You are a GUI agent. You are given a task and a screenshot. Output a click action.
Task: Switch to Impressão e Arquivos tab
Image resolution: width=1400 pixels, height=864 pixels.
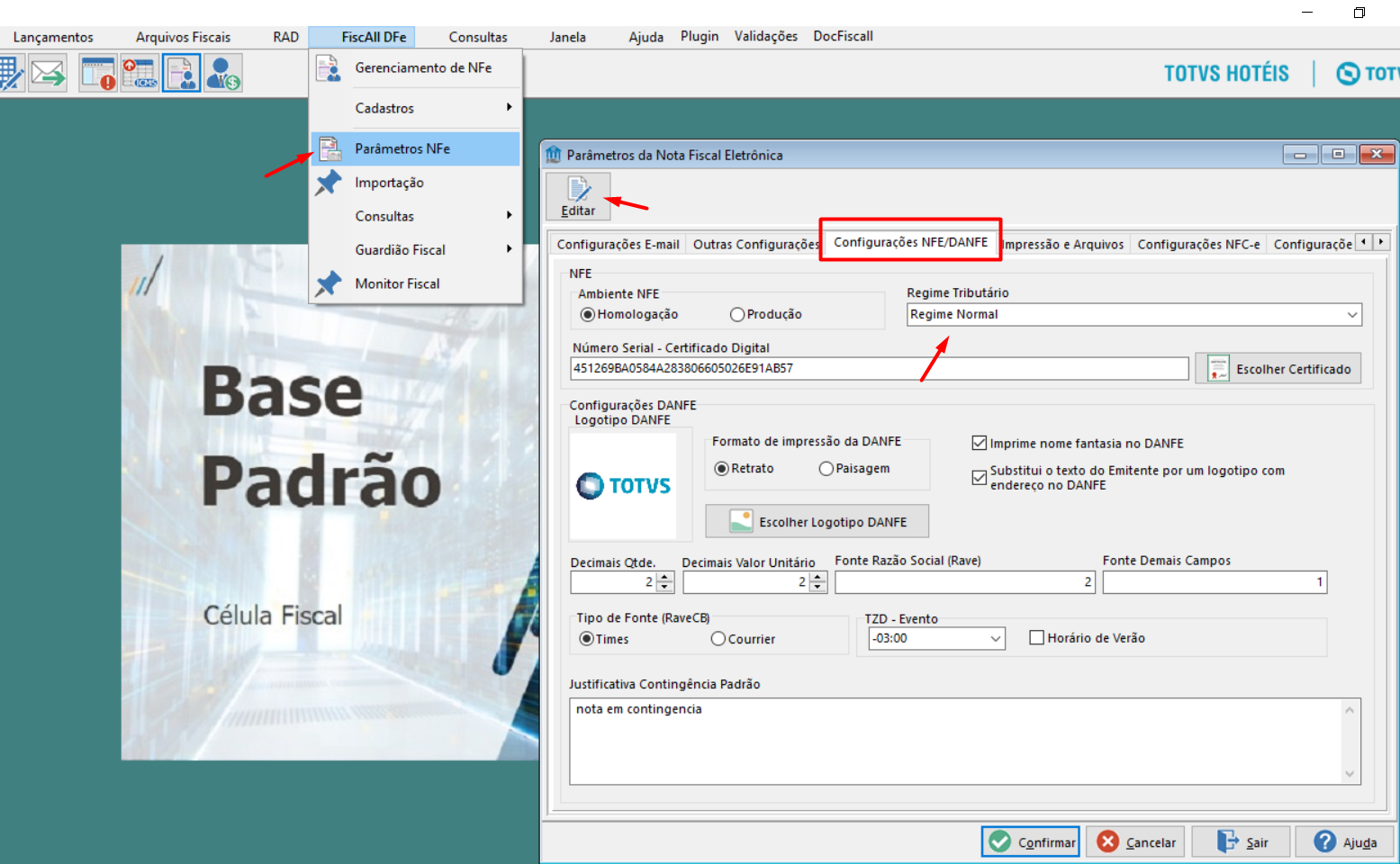(1062, 244)
